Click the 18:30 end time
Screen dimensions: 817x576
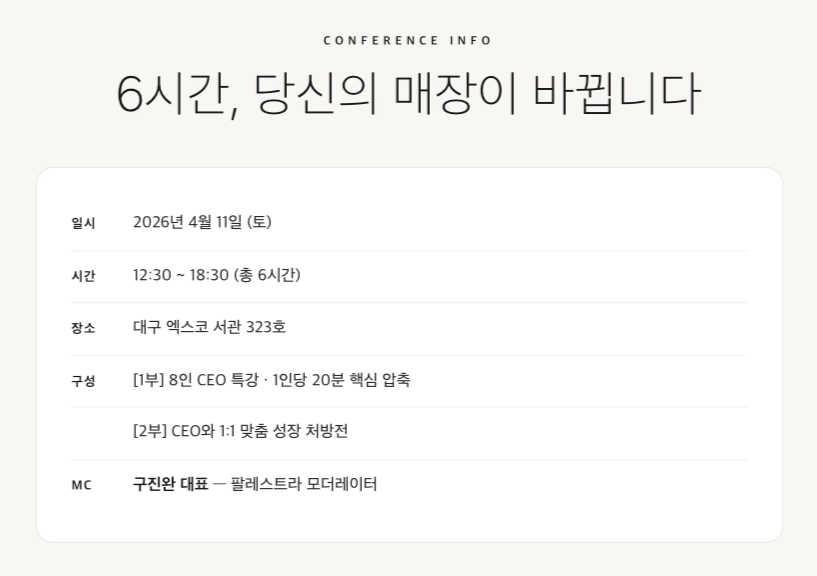(209, 275)
